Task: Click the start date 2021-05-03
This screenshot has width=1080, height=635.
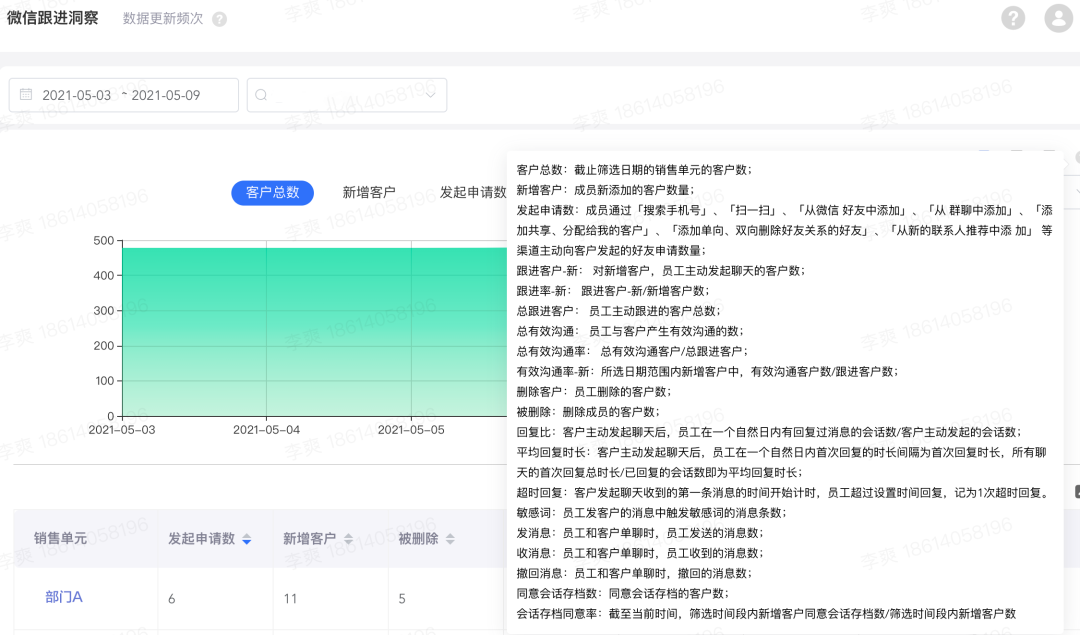Action: [x=76, y=95]
